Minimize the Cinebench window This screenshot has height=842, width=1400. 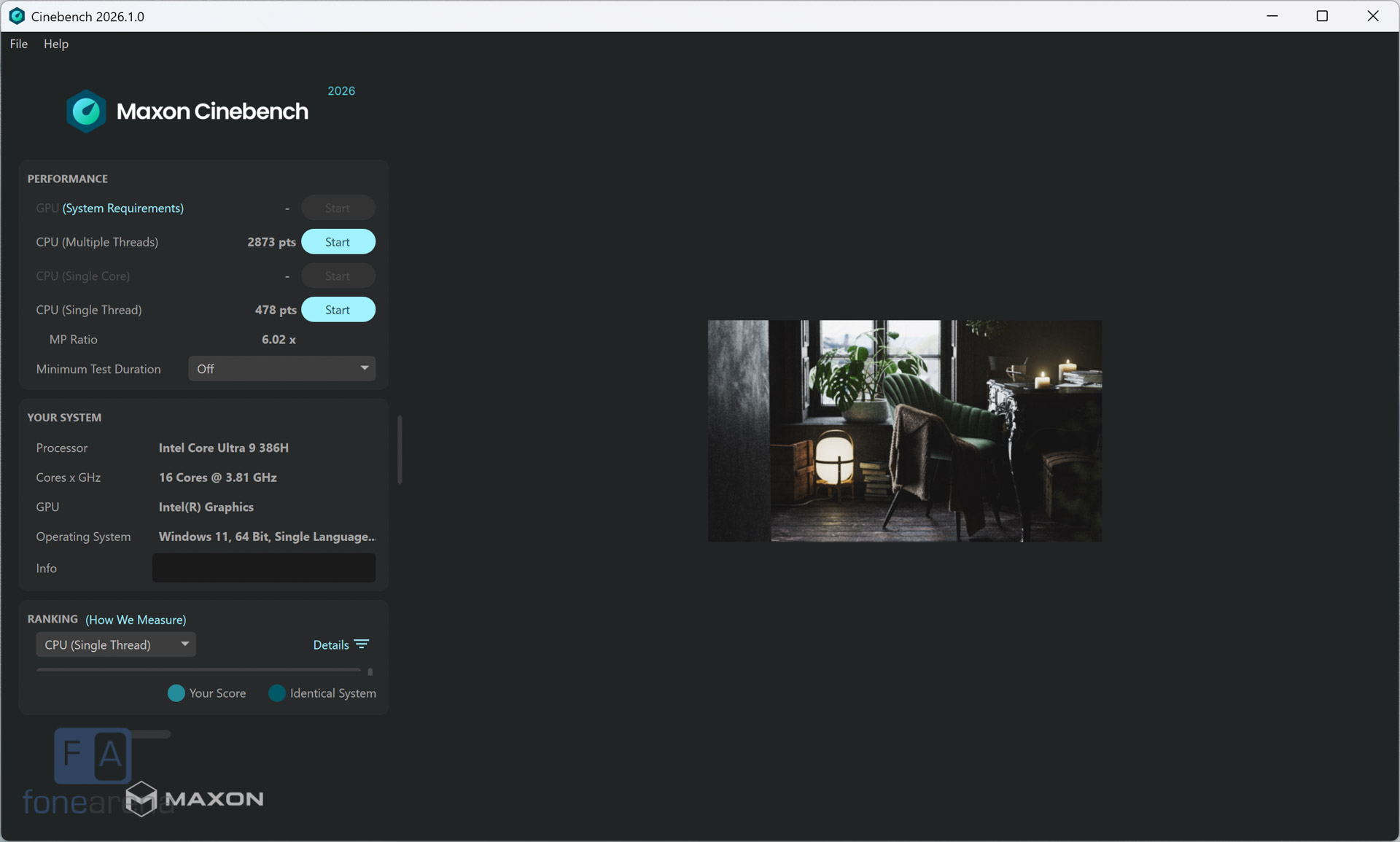pyautogui.click(x=1272, y=16)
